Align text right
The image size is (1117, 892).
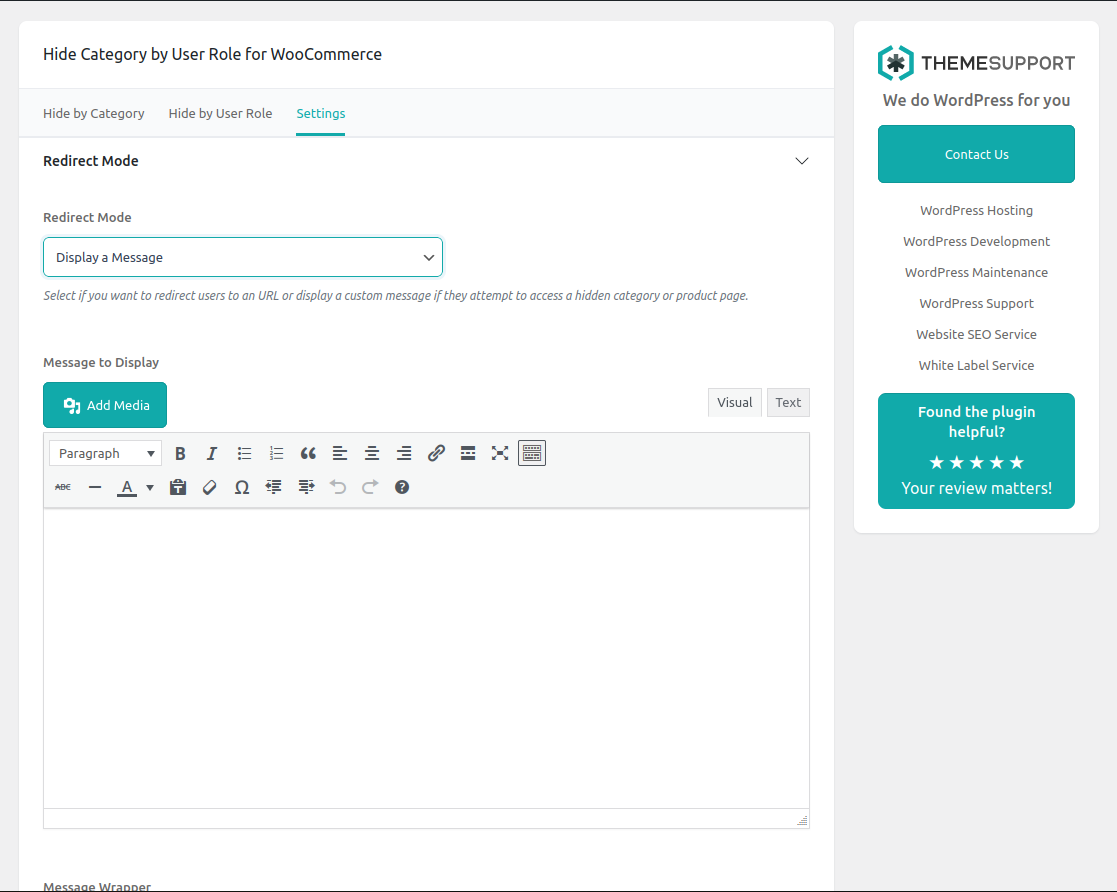coord(404,453)
